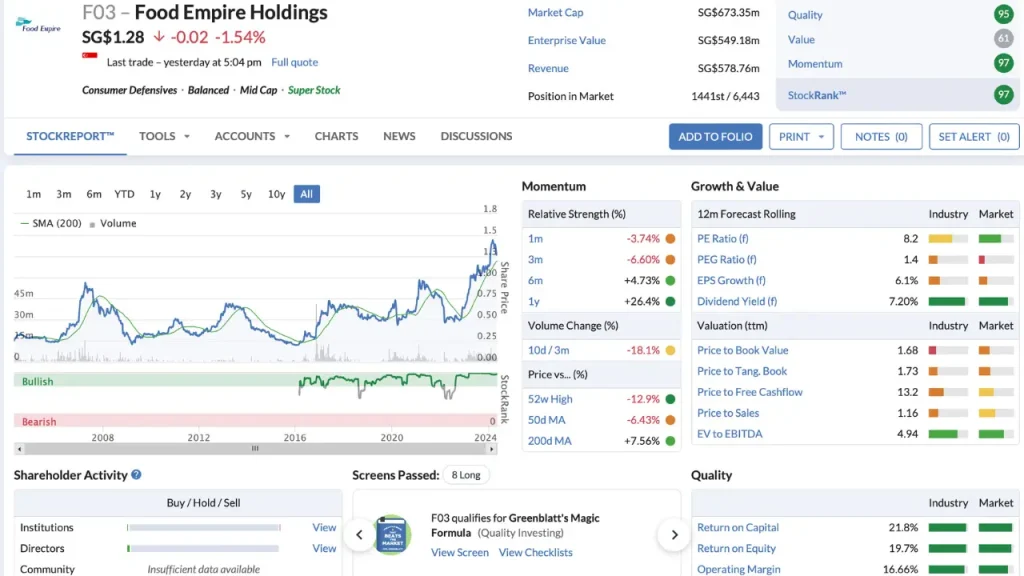Open the Operating Margin link
Image resolution: width=1024 pixels, height=576 pixels.
click(739, 569)
